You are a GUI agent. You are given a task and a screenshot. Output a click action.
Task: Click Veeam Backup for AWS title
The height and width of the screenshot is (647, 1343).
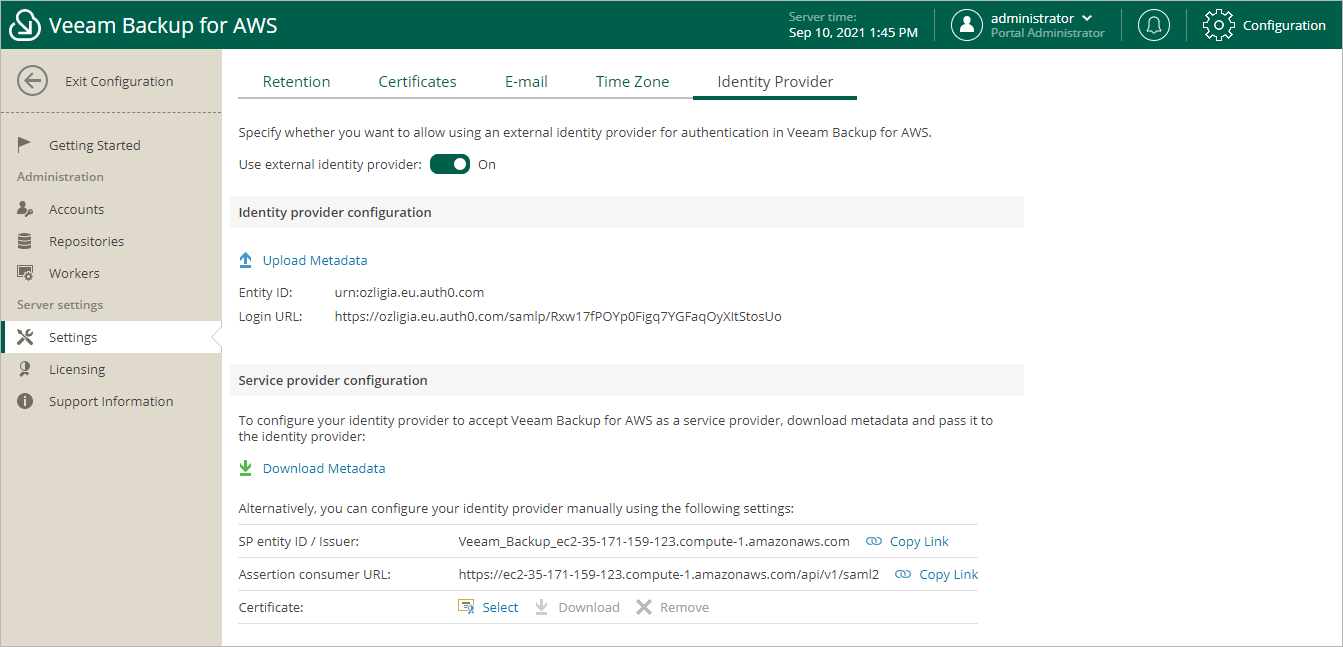tap(163, 25)
